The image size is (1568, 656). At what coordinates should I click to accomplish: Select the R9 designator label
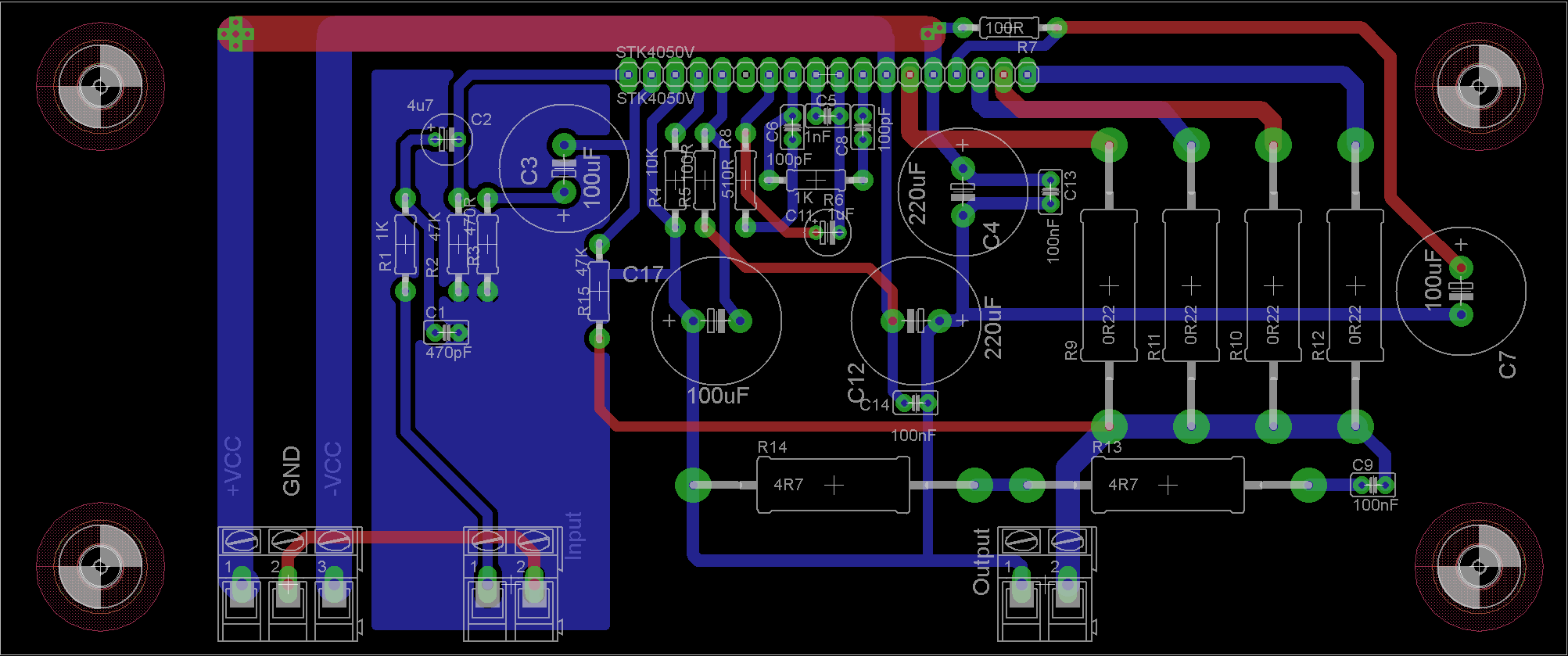pyautogui.click(x=1071, y=350)
